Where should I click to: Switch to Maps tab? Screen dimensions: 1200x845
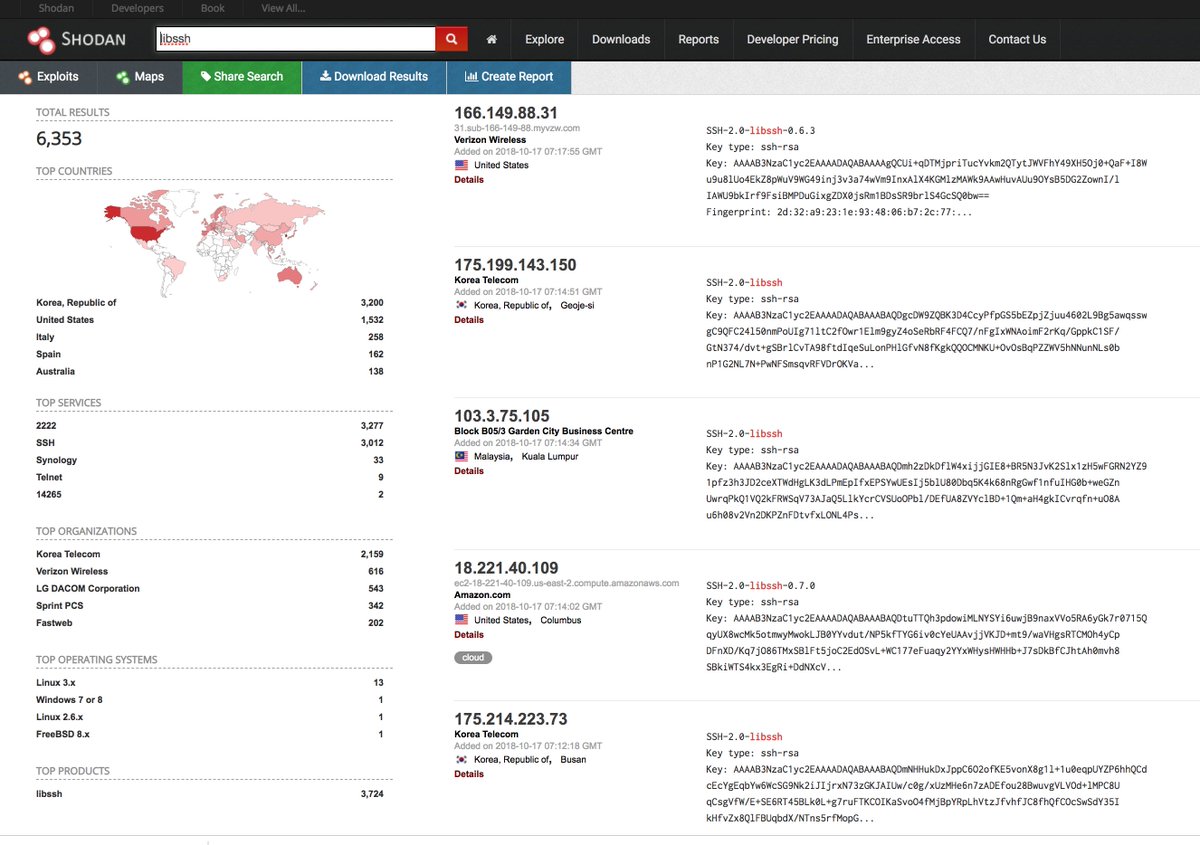pyautogui.click(x=140, y=77)
